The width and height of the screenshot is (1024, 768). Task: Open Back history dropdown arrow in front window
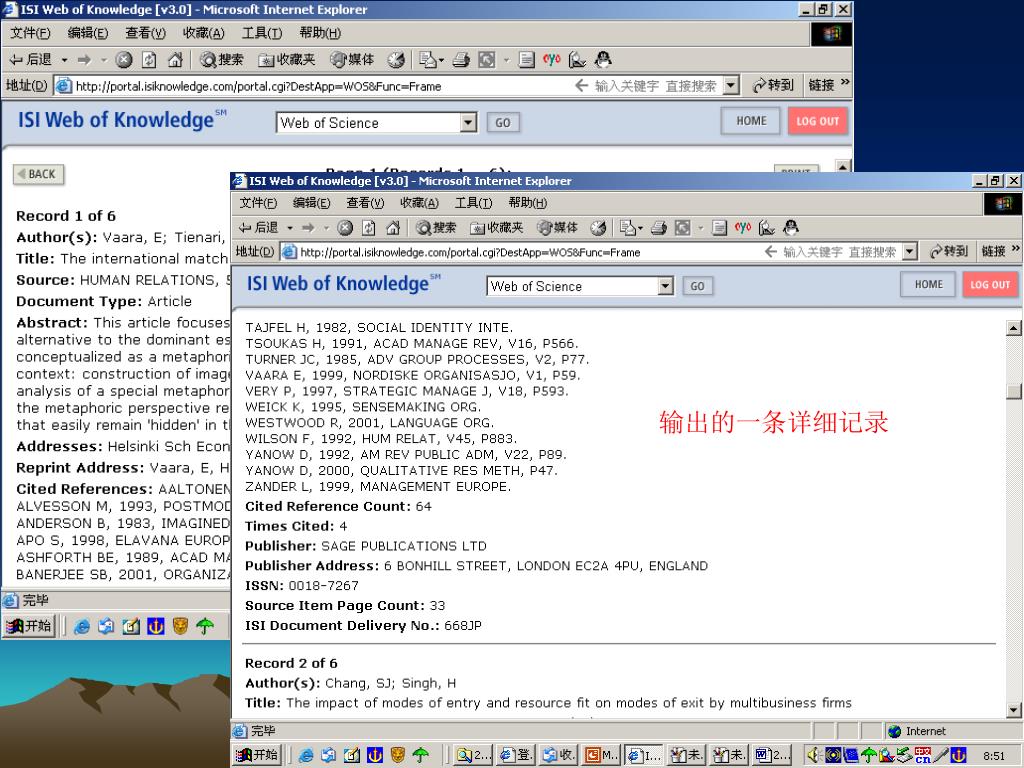point(290,228)
